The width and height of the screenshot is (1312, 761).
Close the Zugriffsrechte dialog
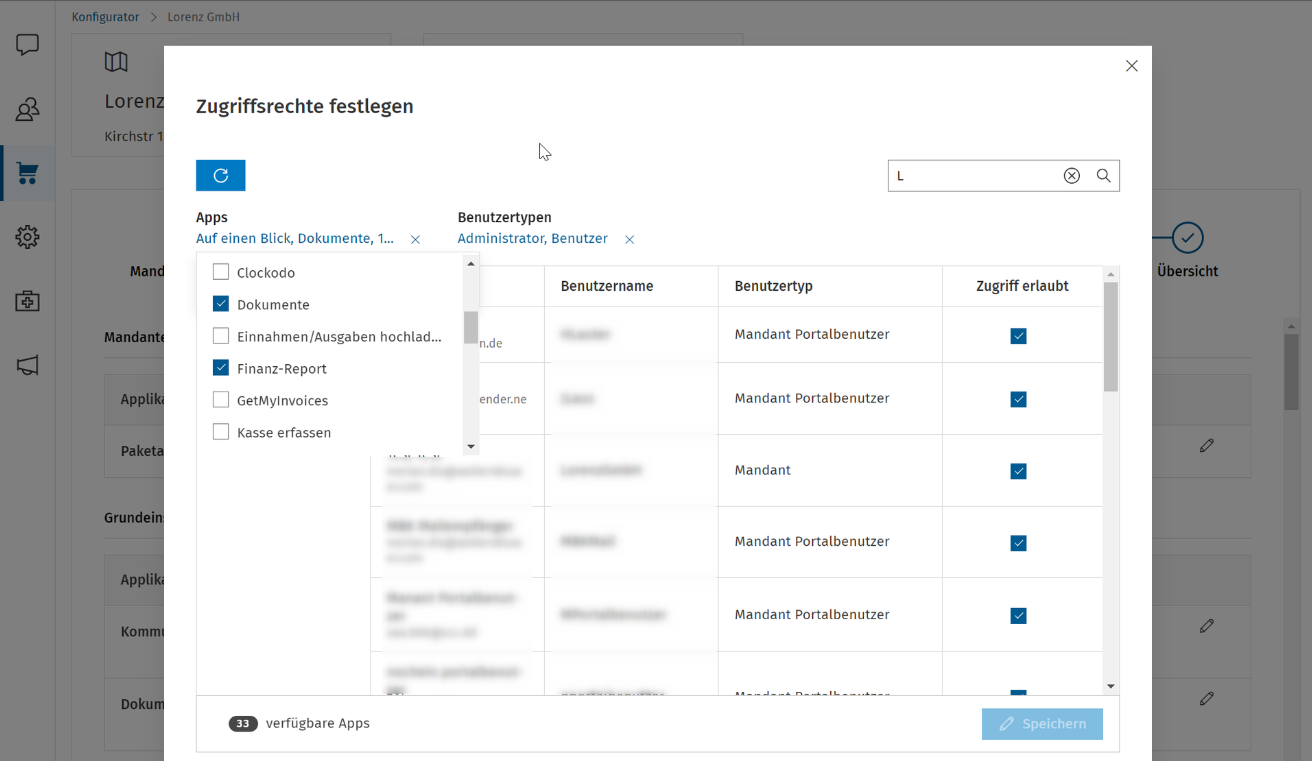[x=1132, y=66]
